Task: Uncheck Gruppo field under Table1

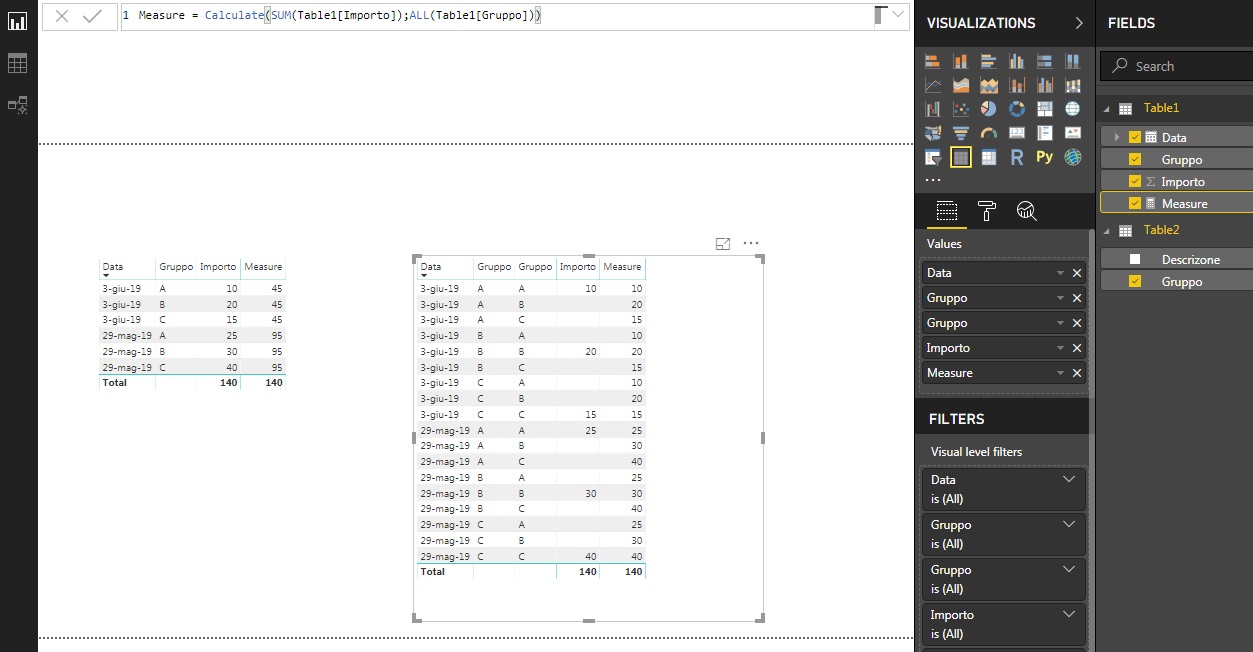Action: coord(1135,159)
